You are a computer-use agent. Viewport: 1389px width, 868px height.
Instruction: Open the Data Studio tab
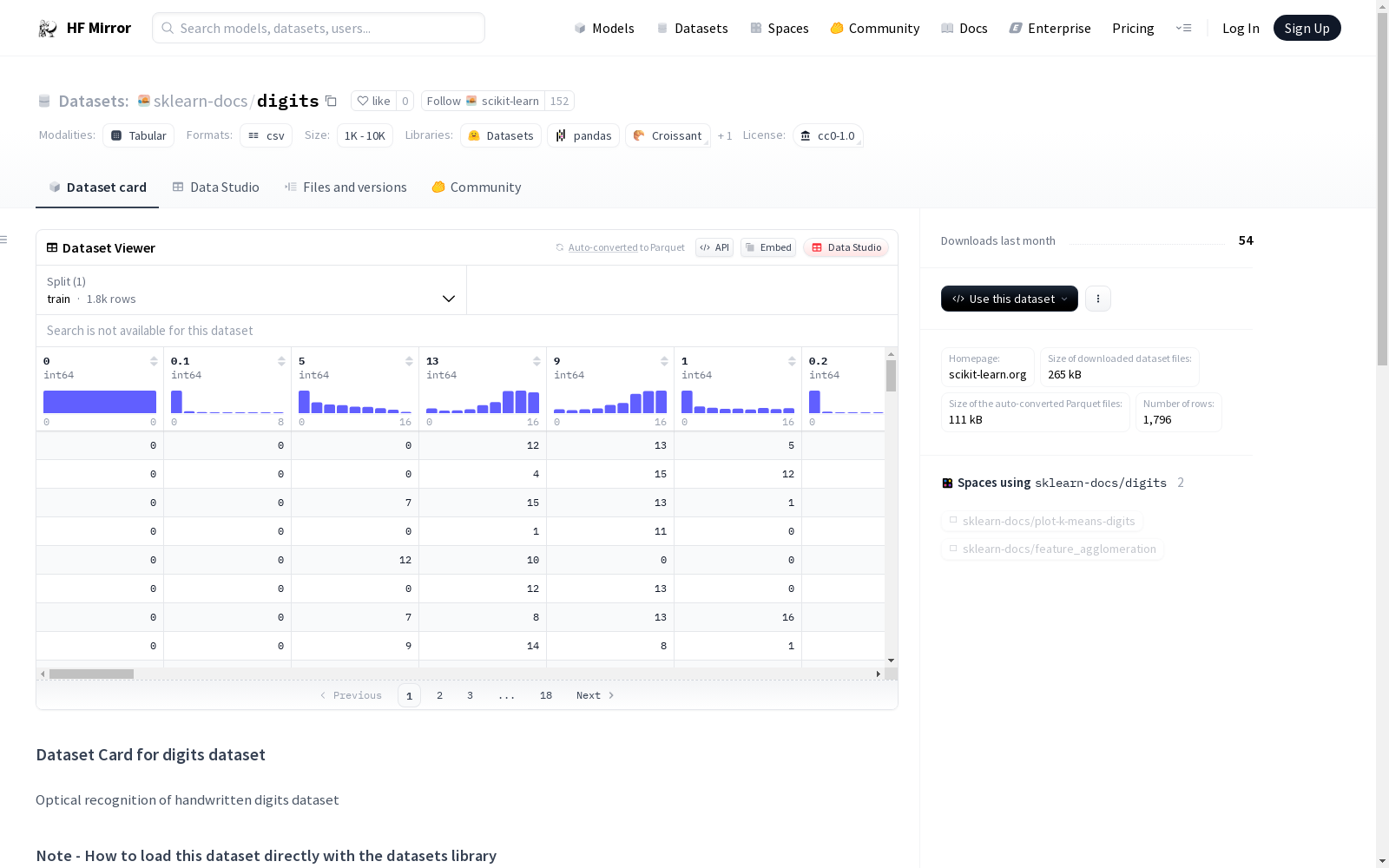(215, 187)
